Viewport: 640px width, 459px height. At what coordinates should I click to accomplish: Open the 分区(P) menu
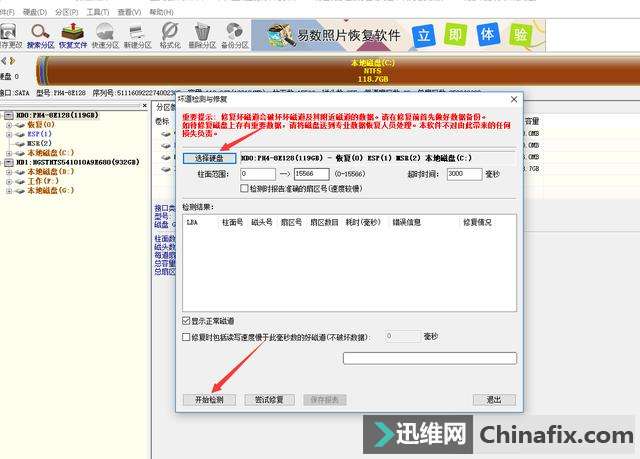[x=67, y=12]
